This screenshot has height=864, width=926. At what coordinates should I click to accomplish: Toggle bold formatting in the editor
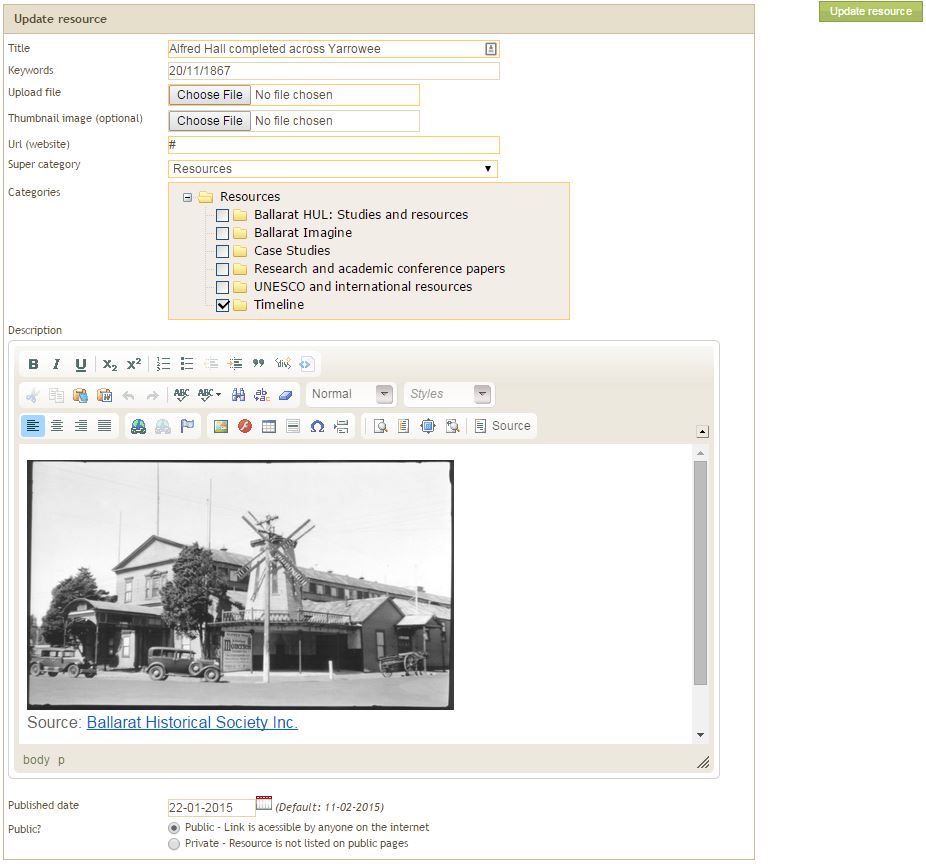33,365
